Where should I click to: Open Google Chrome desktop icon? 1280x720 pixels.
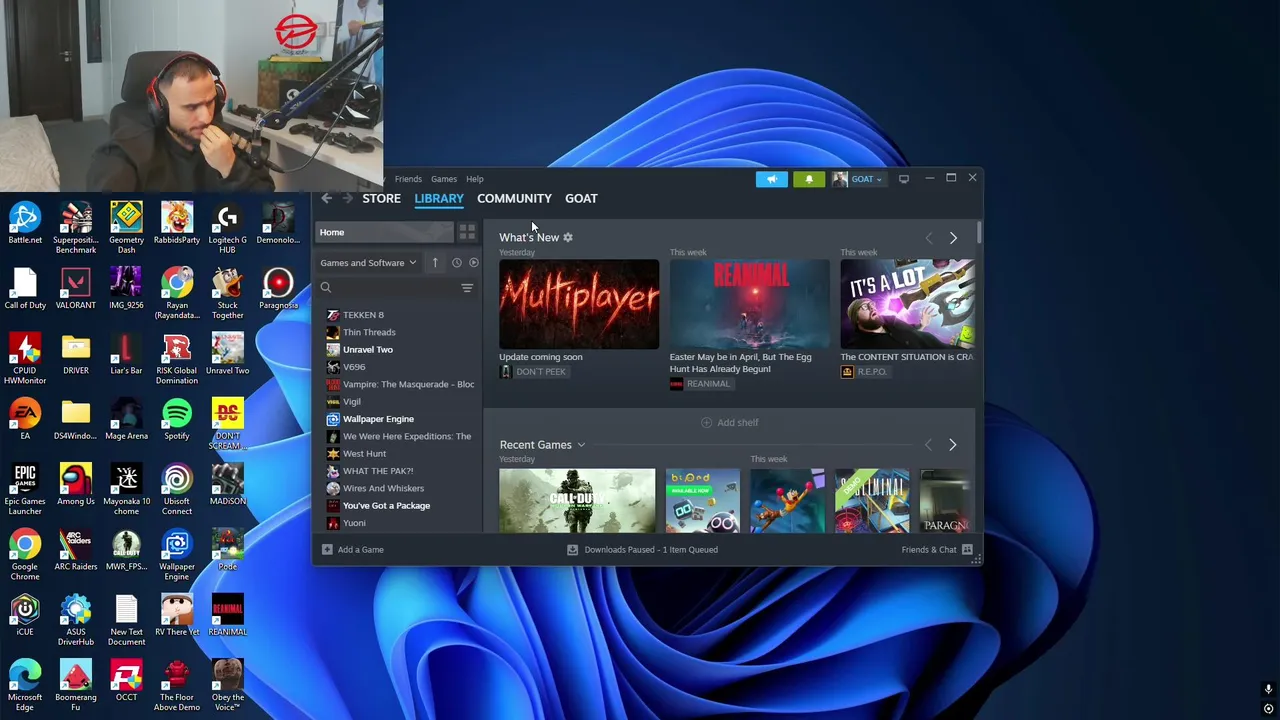pyautogui.click(x=25, y=555)
